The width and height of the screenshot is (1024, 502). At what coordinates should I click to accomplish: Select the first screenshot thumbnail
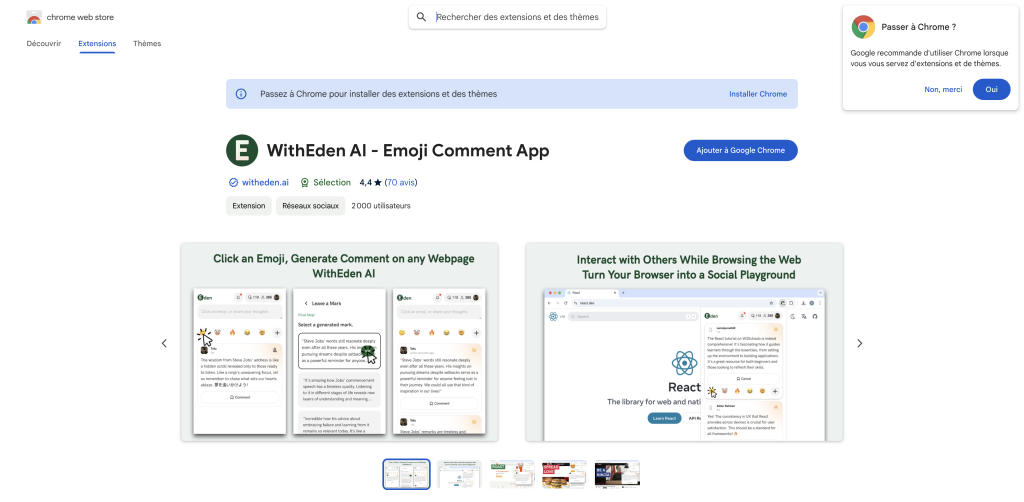pos(406,474)
